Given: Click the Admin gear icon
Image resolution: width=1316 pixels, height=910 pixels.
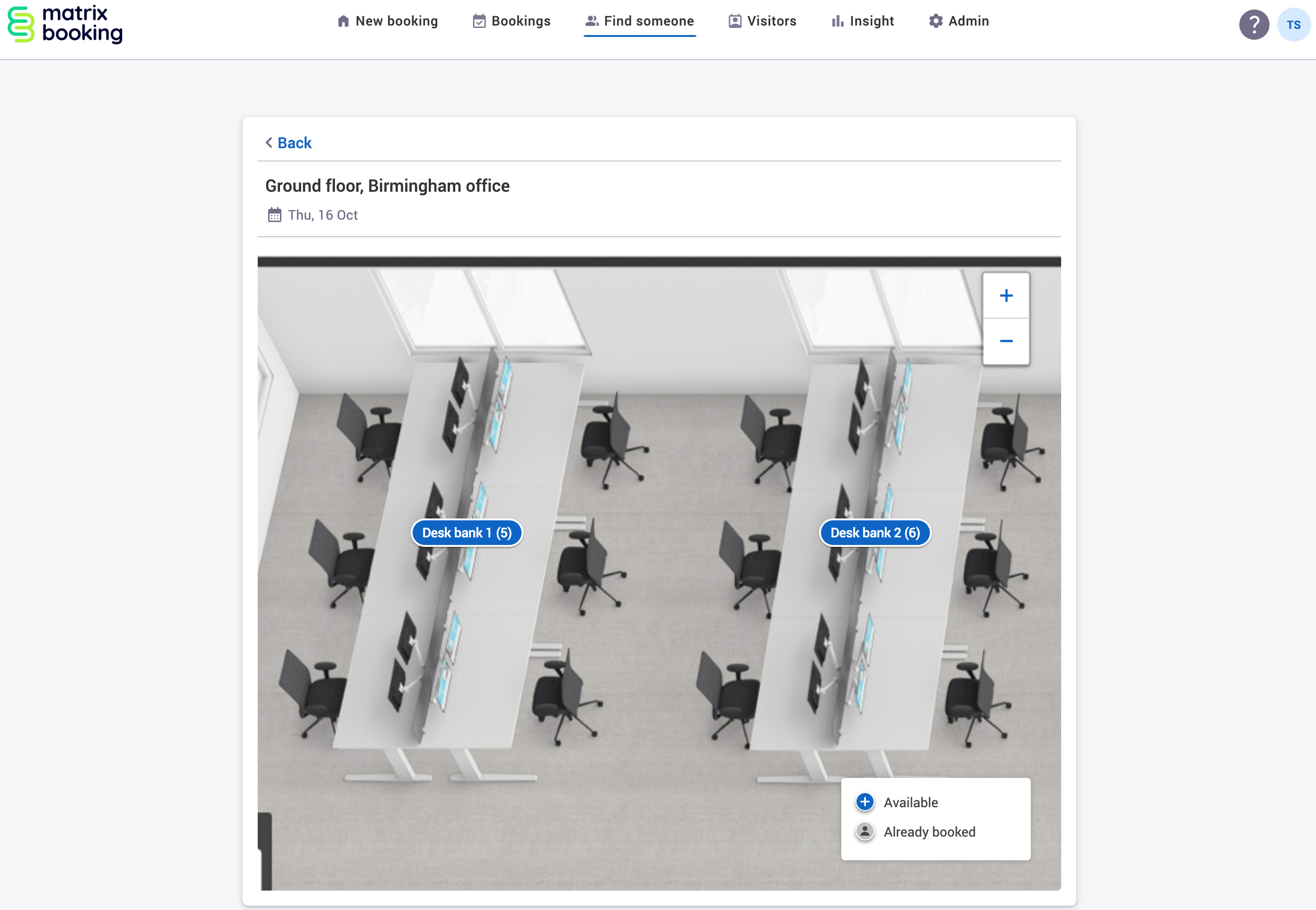Looking at the screenshot, I should [x=936, y=21].
